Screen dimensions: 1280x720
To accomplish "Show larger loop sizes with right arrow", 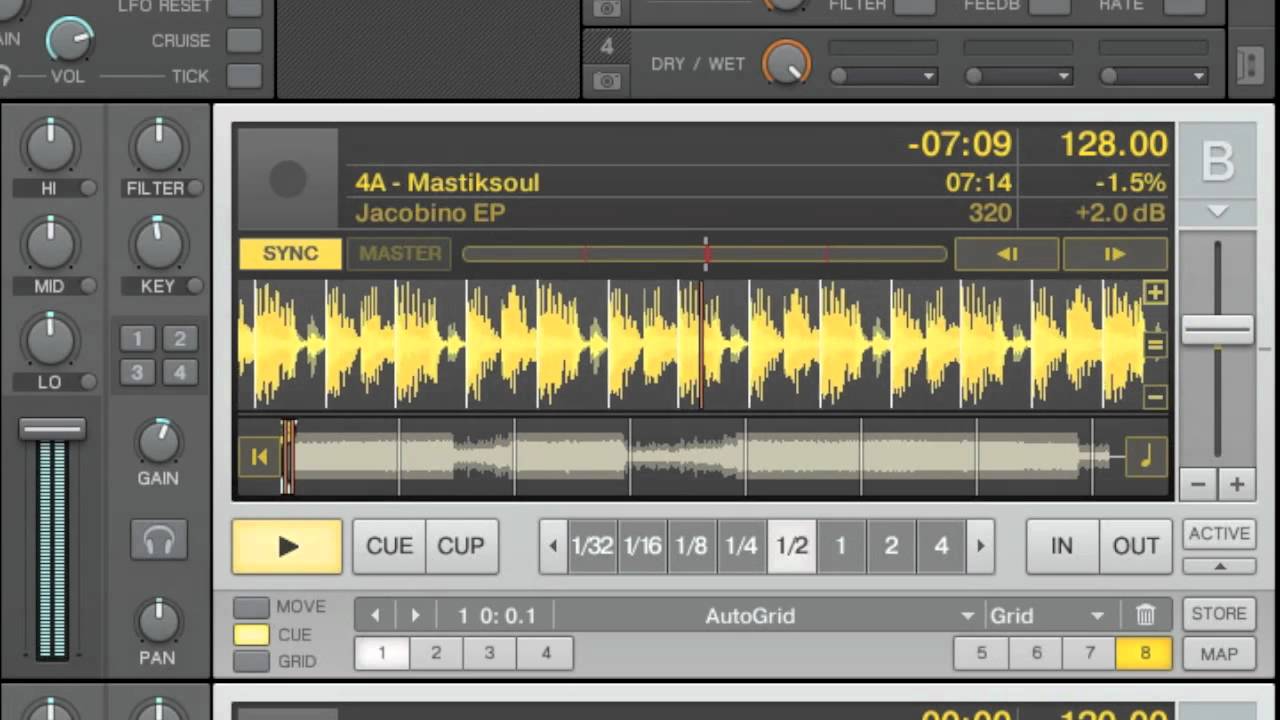I will [x=980, y=546].
